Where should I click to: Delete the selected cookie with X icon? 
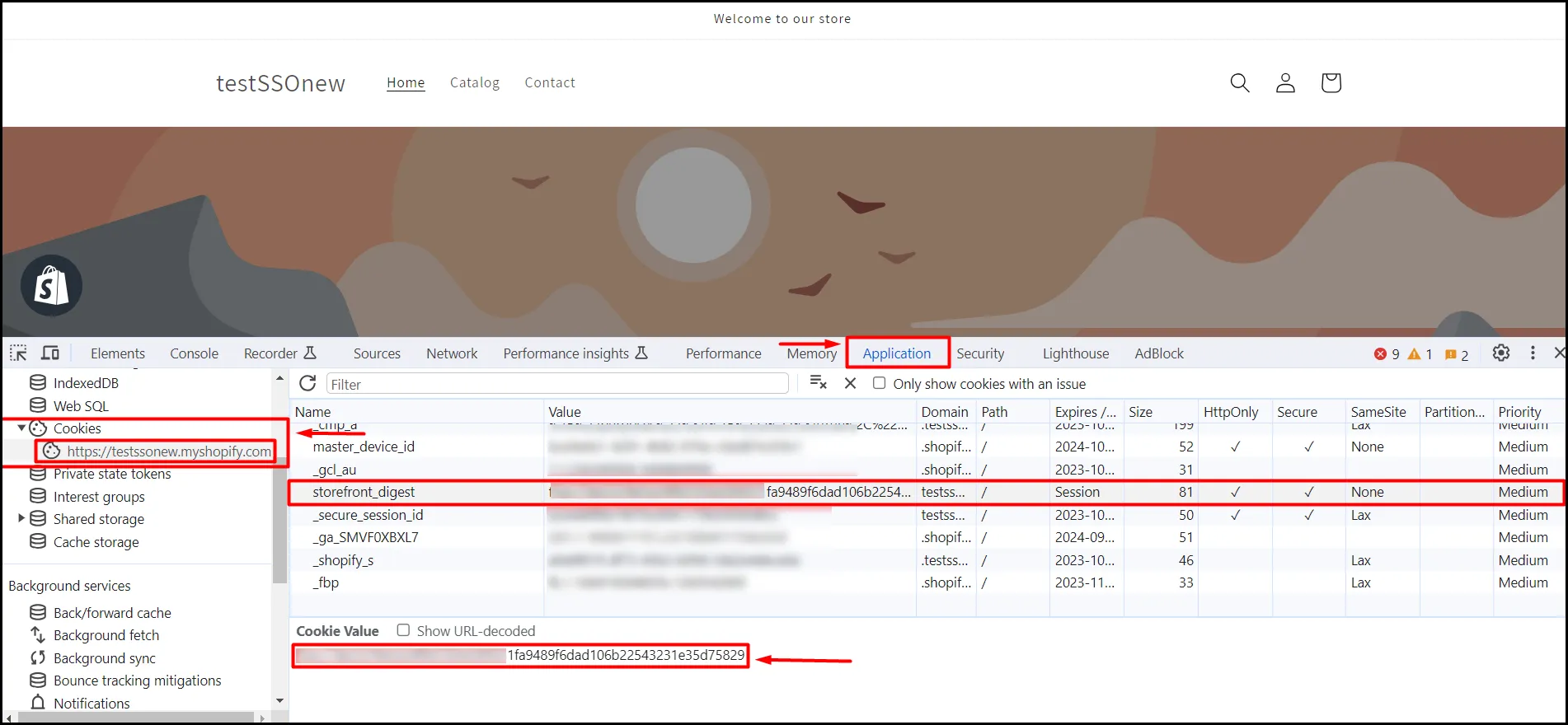click(850, 383)
